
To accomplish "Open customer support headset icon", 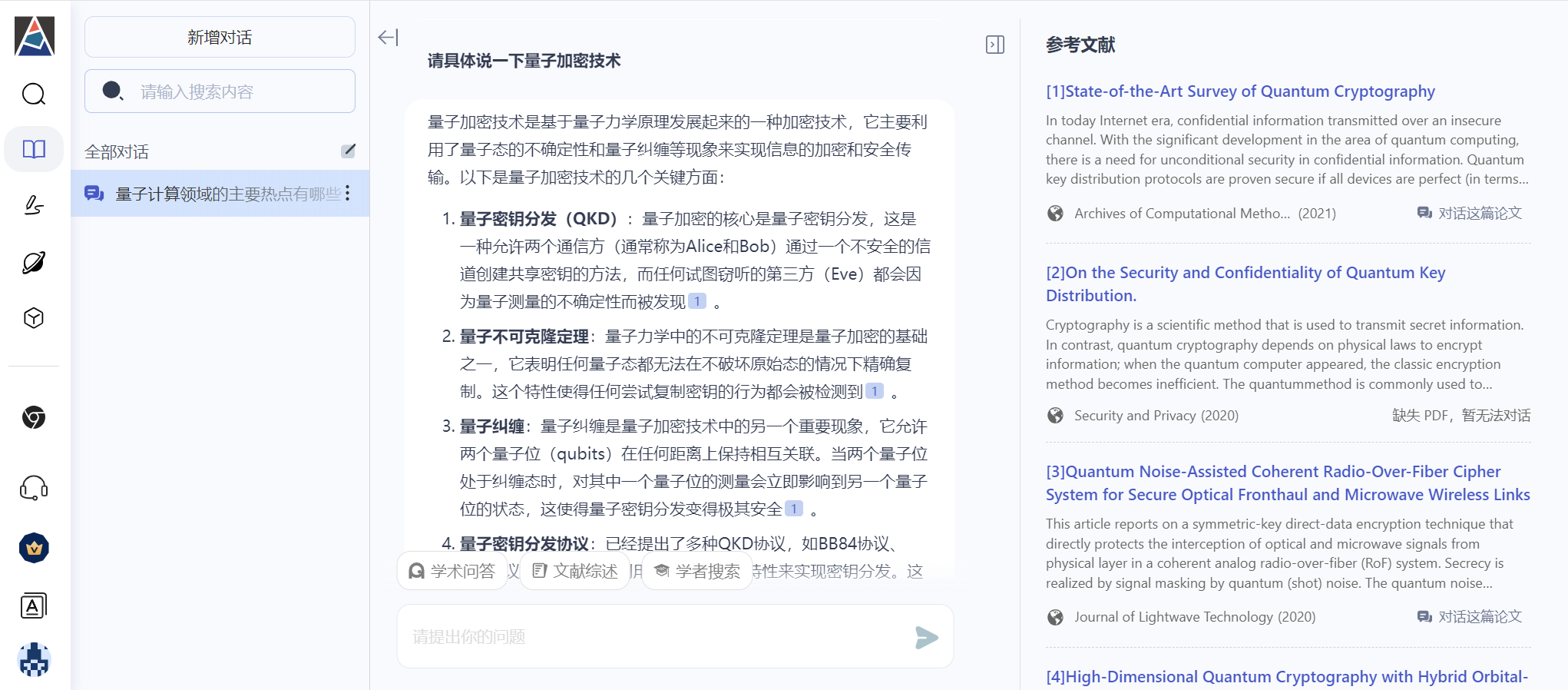I will coord(34,488).
